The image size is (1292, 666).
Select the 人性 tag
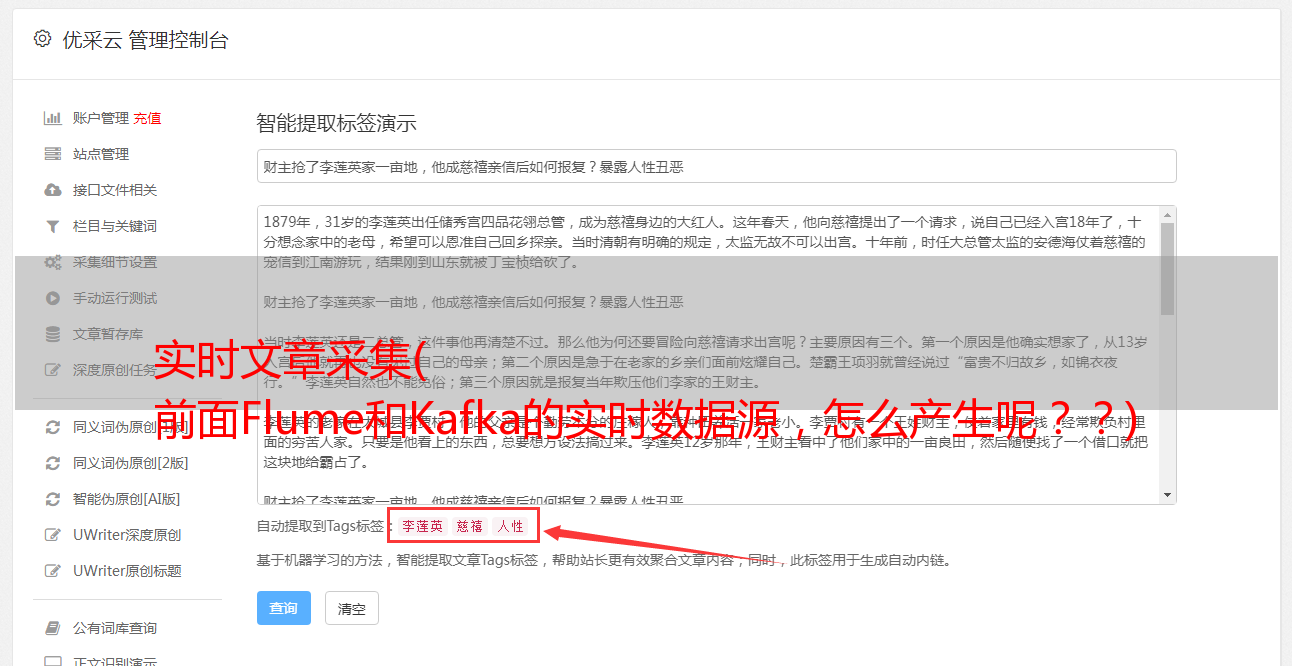pos(510,526)
